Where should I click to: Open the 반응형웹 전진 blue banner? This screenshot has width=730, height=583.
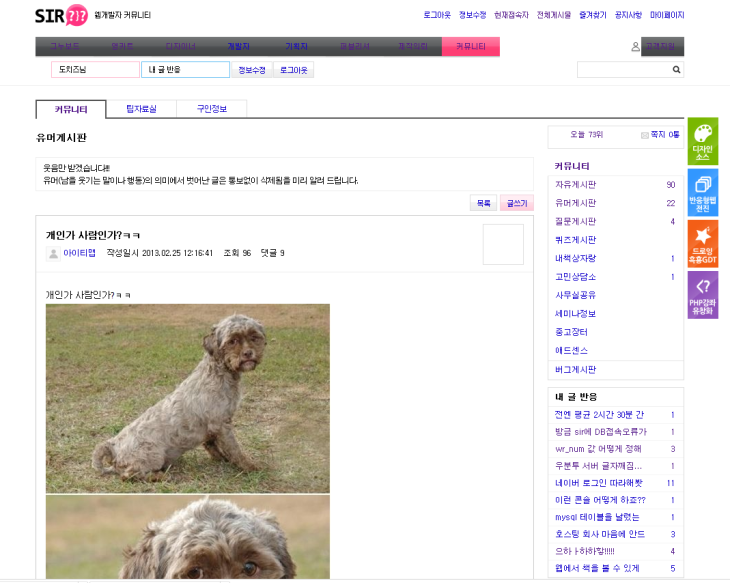[703, 193]
